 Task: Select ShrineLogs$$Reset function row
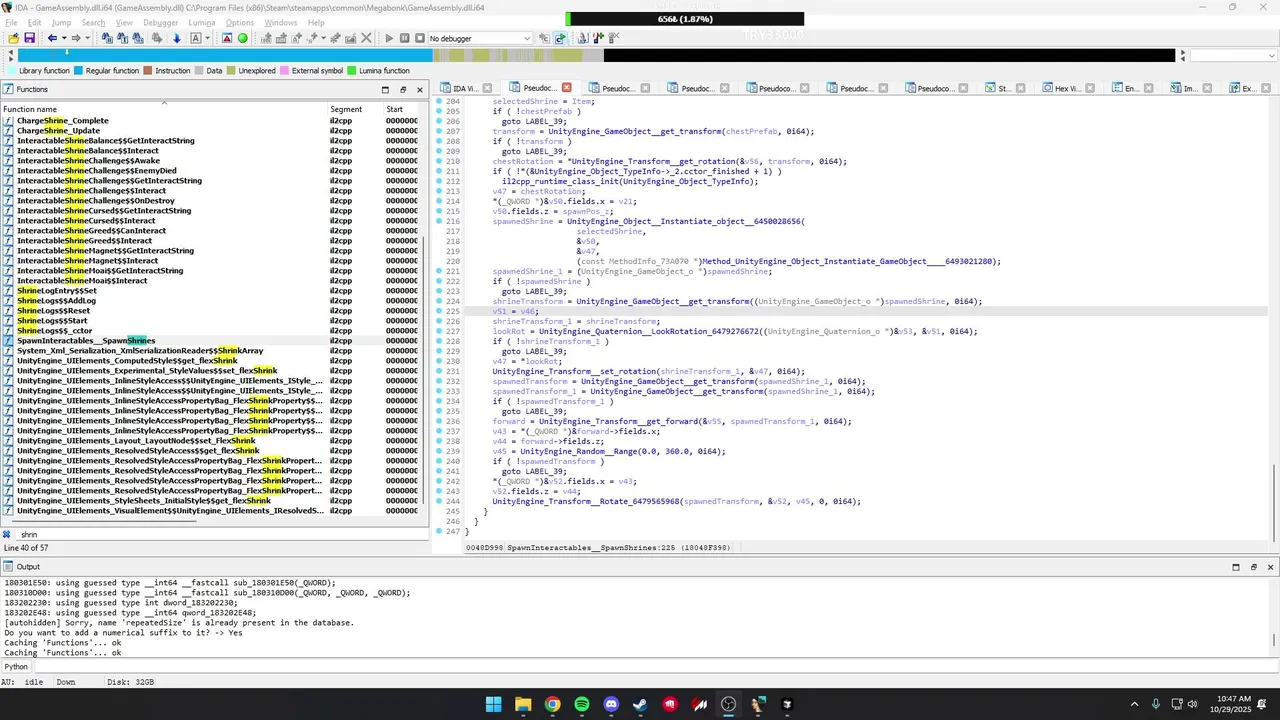click(213, 310)
